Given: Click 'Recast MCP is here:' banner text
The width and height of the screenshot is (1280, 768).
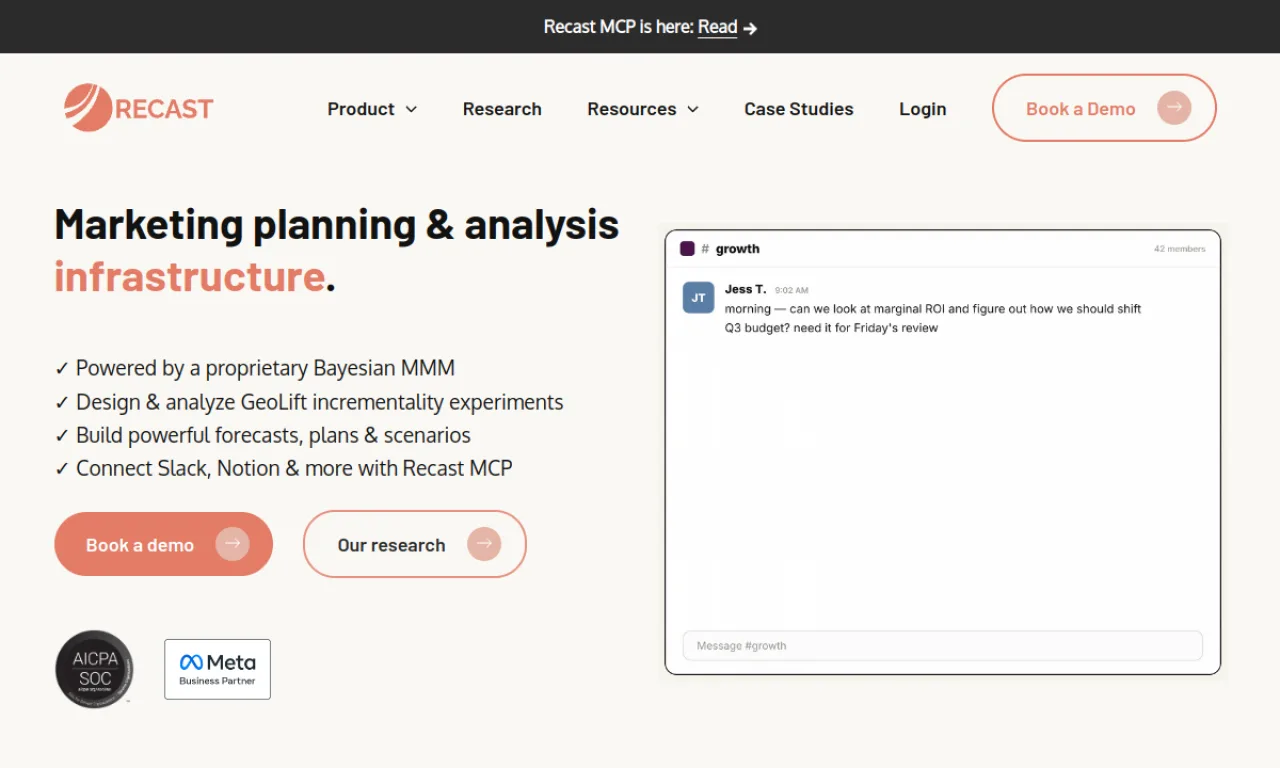Looking at the screenshot, I should 618,27.
